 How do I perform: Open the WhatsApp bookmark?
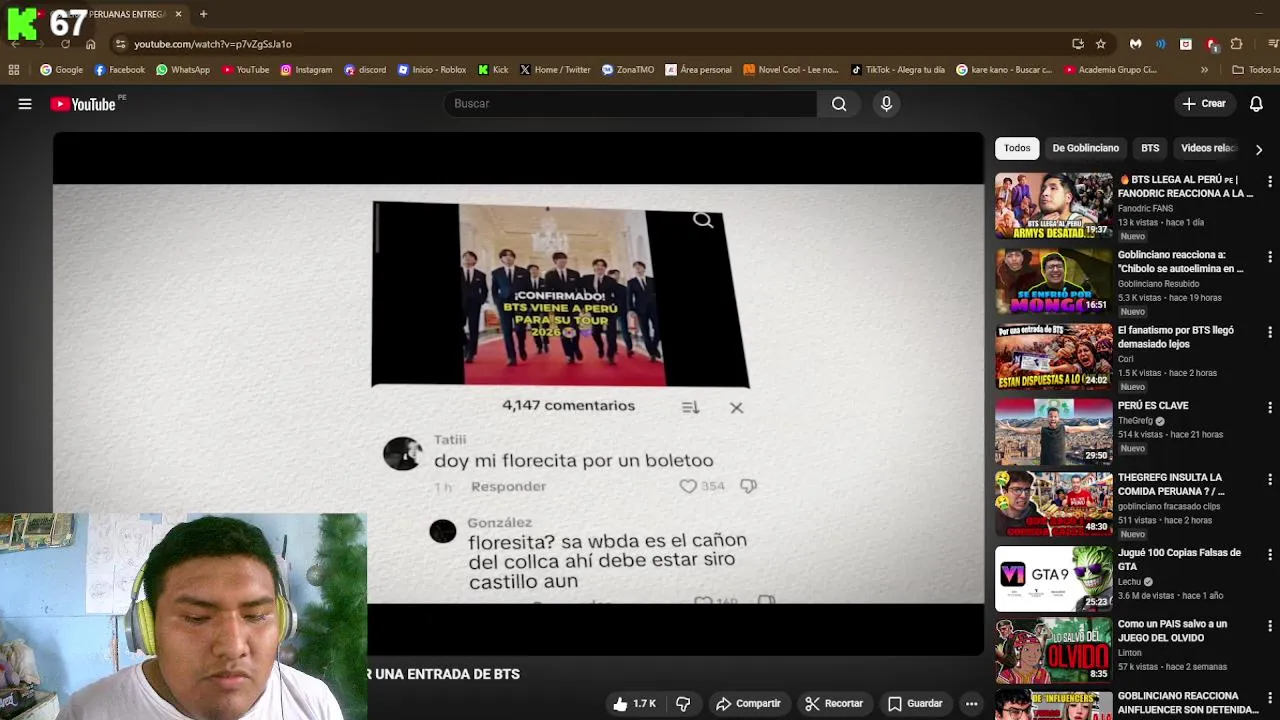pos(183,70)
